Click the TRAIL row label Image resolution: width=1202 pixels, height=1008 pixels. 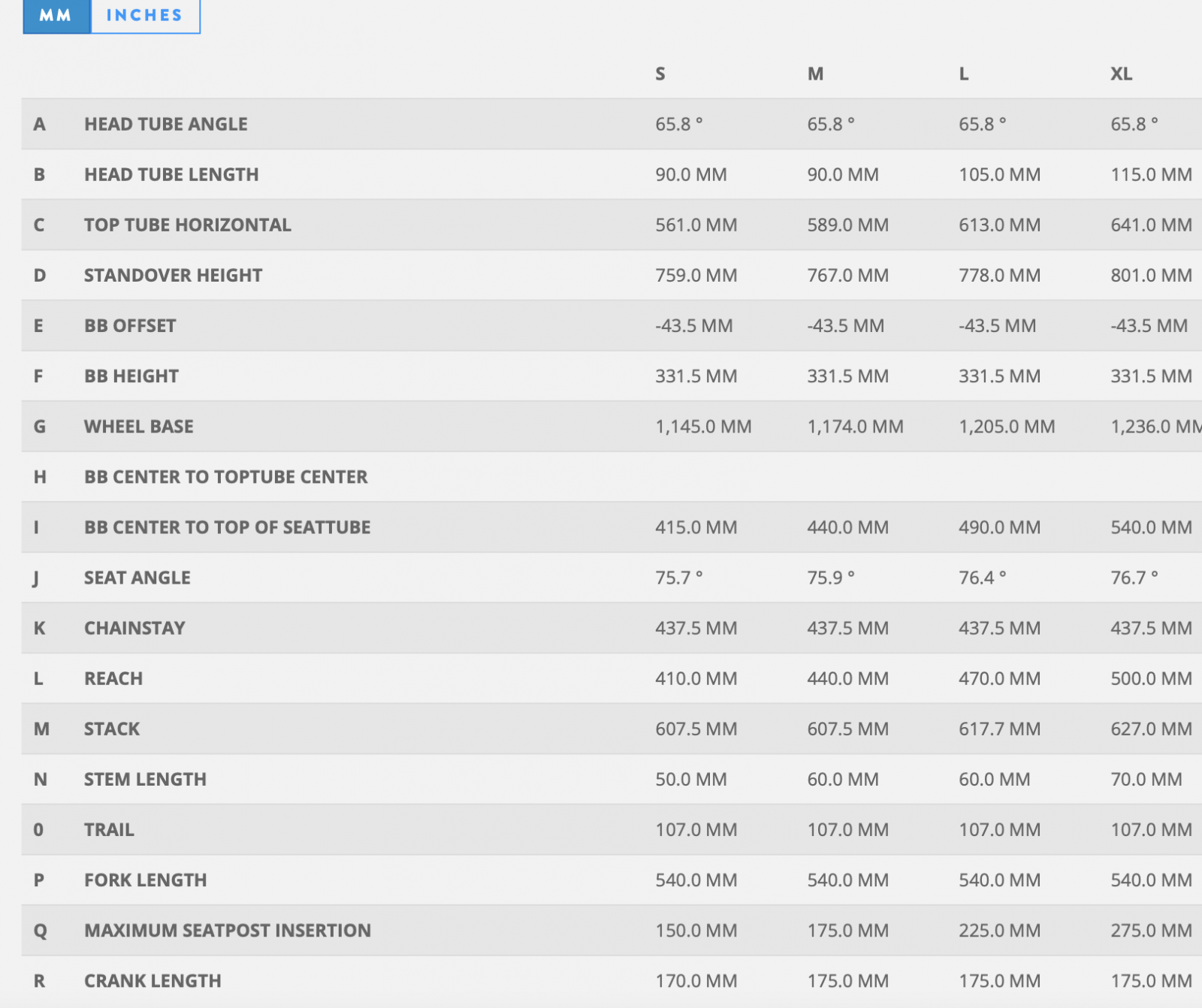click(x=109, y=829)
